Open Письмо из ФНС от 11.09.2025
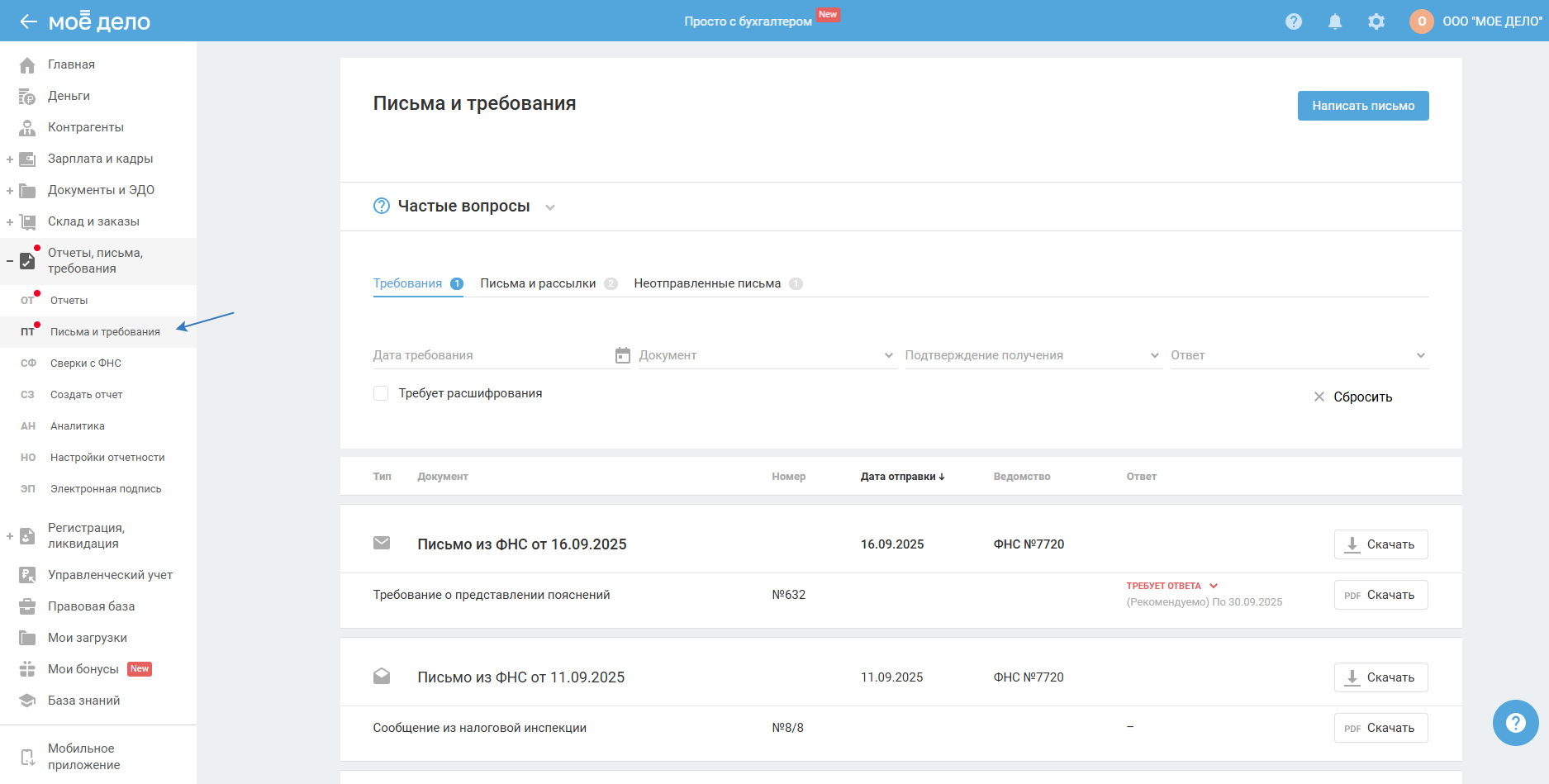The height and width of the screenshot is (784, 1549). [x=521, y=677]
